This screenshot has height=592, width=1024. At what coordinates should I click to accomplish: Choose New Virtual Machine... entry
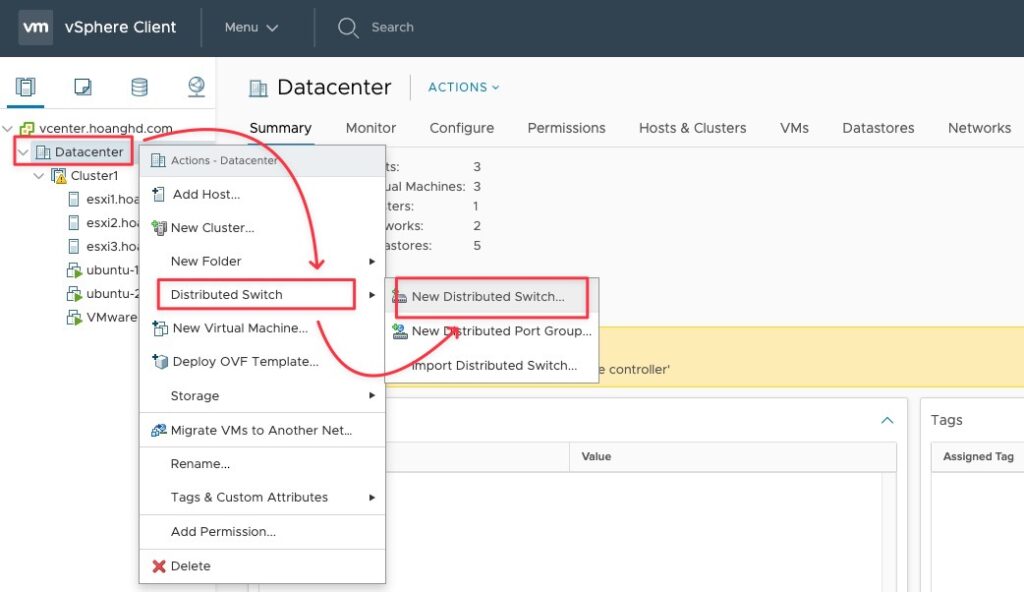[x=262, y=328]
